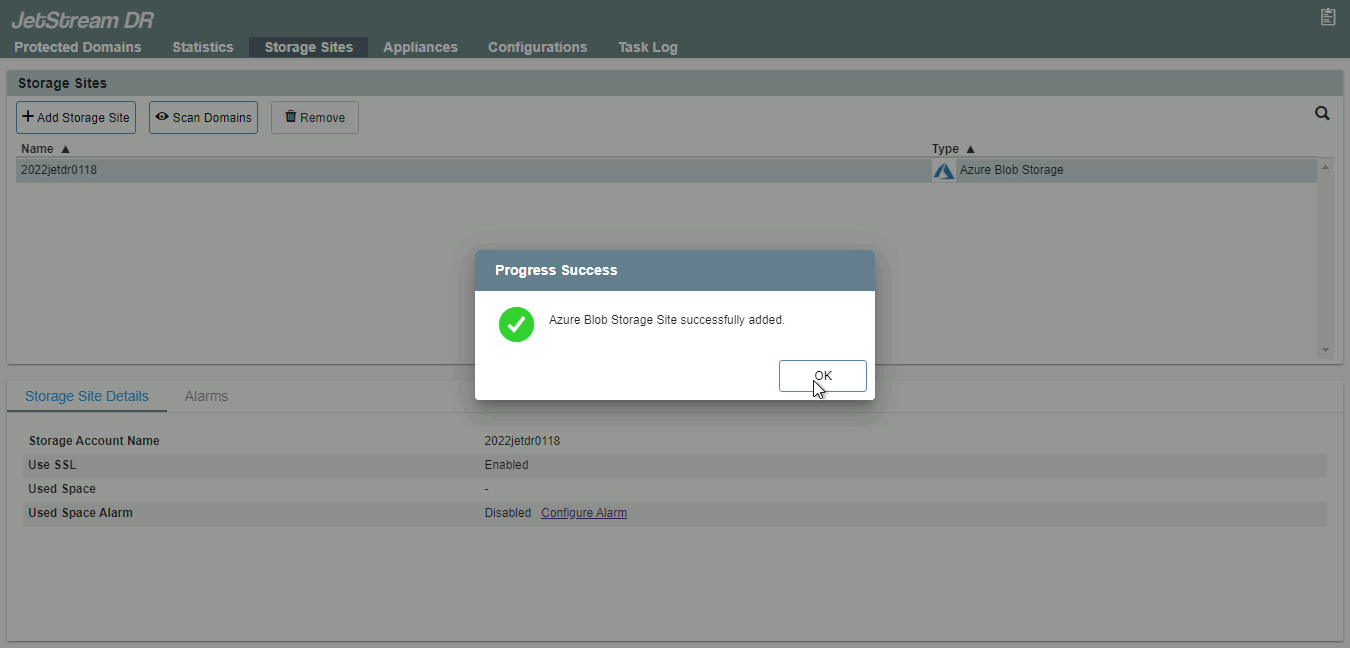
Task: Click the Remove button
Action: (314, 117)
